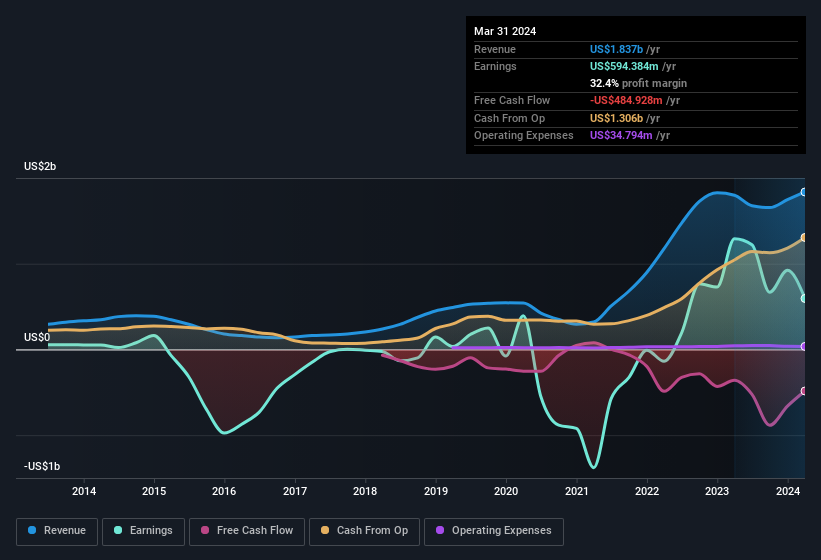The height and width of the screenshot is (560, 821).
Task: Click the orange Cash From Op legend dot
Action: (326, 531)
